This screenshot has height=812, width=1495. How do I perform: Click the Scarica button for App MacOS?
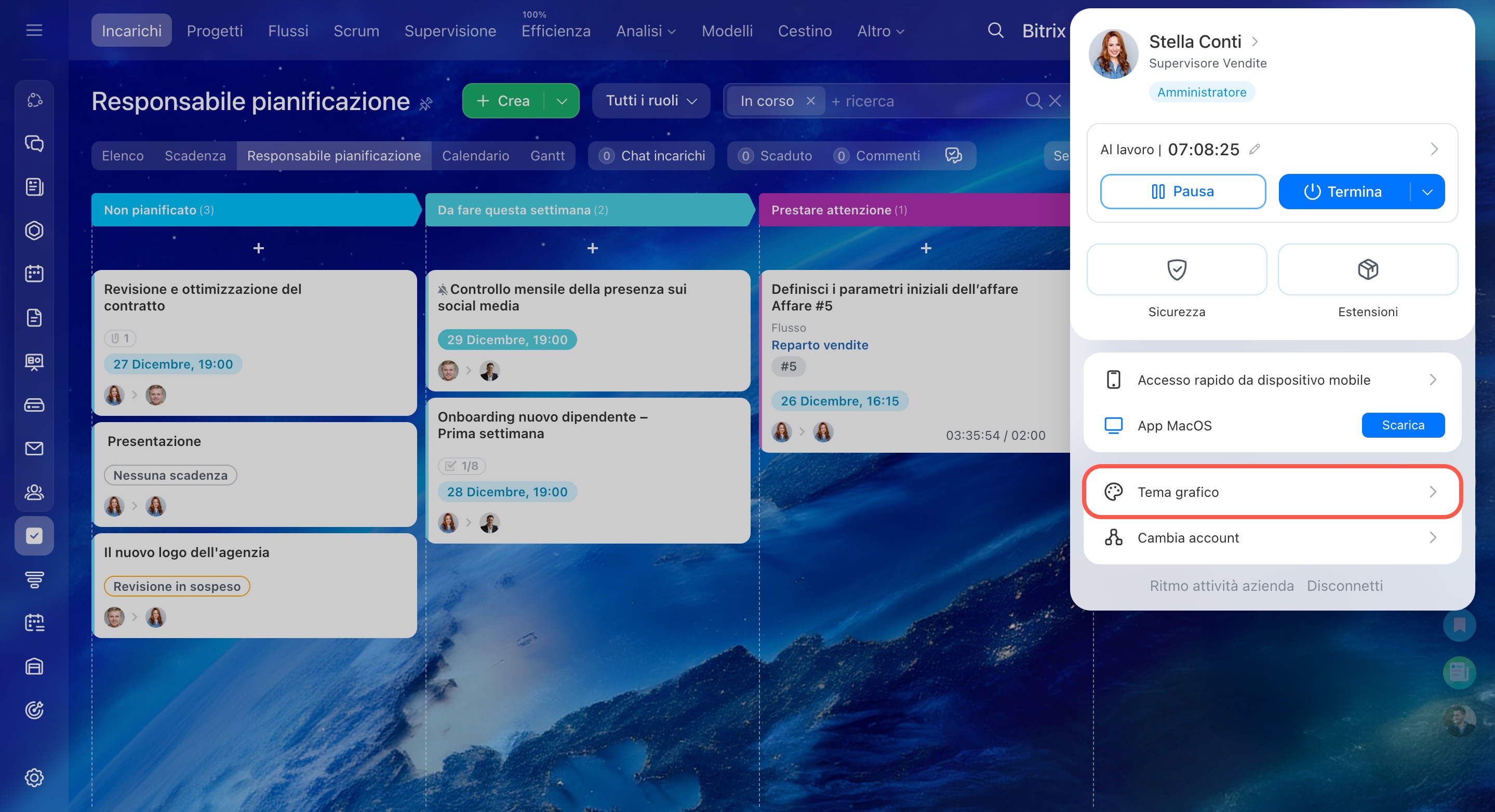pyautogui.click(x=1402, y=425)
